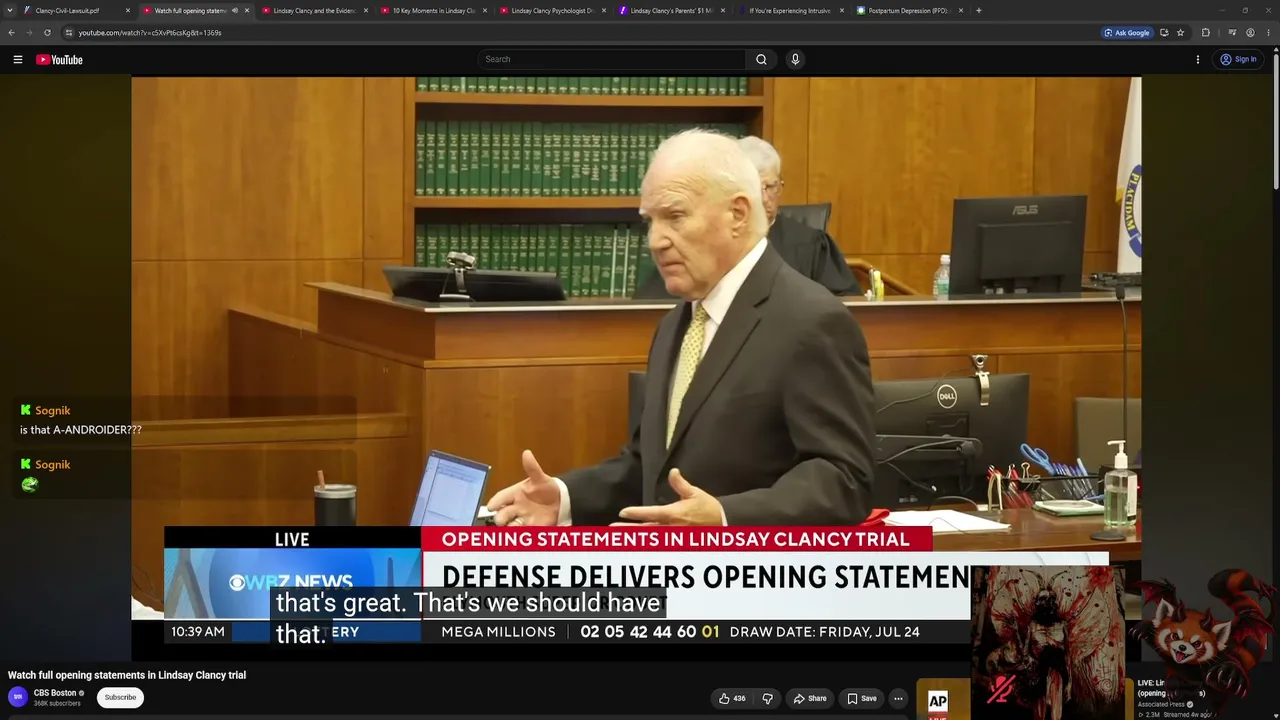Click the search magnifier button
The width and height of the screenshot is (1280, 720).
point(761,59)
